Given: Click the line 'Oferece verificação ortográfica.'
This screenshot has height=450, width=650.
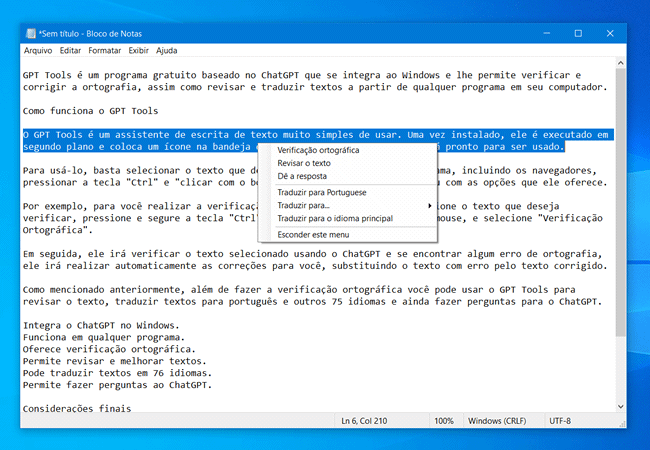Looking at the screenshot, I should [x=109, y=349].
